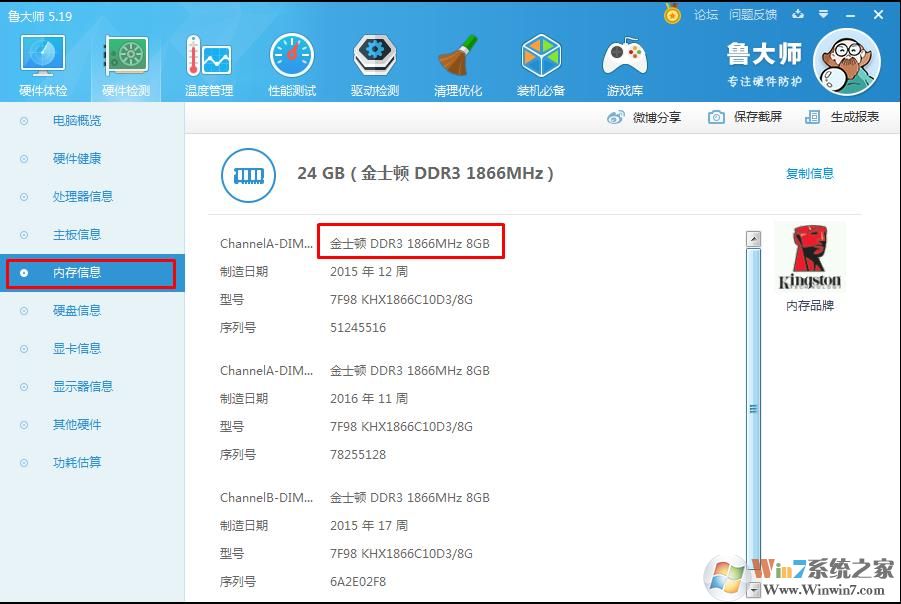Click 复制信息 copy info link
901x604 pixels.
coord(810,174)
